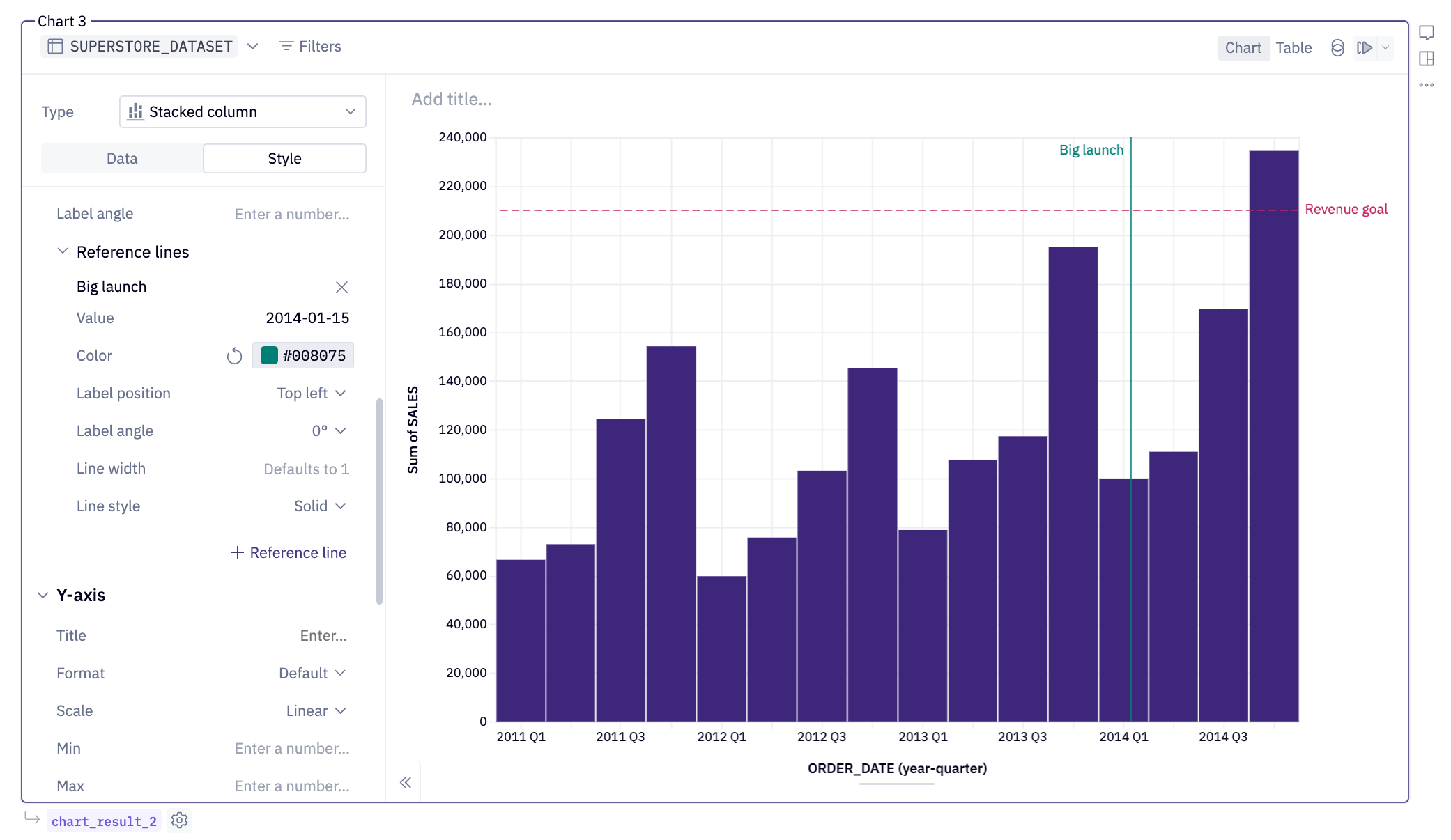
Task: Click the Add title field above the chart
Action: (452, 99)
